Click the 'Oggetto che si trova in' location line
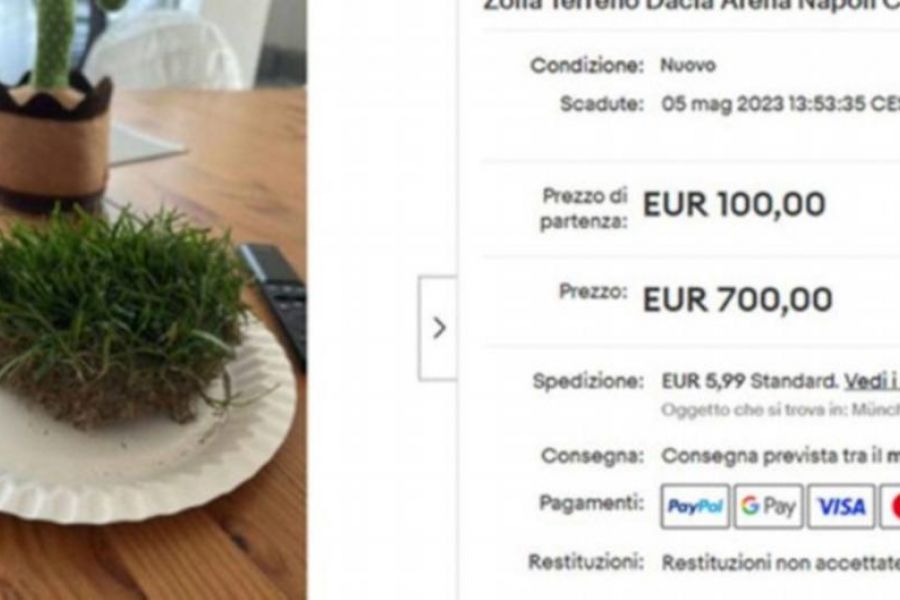 (781, 409)
